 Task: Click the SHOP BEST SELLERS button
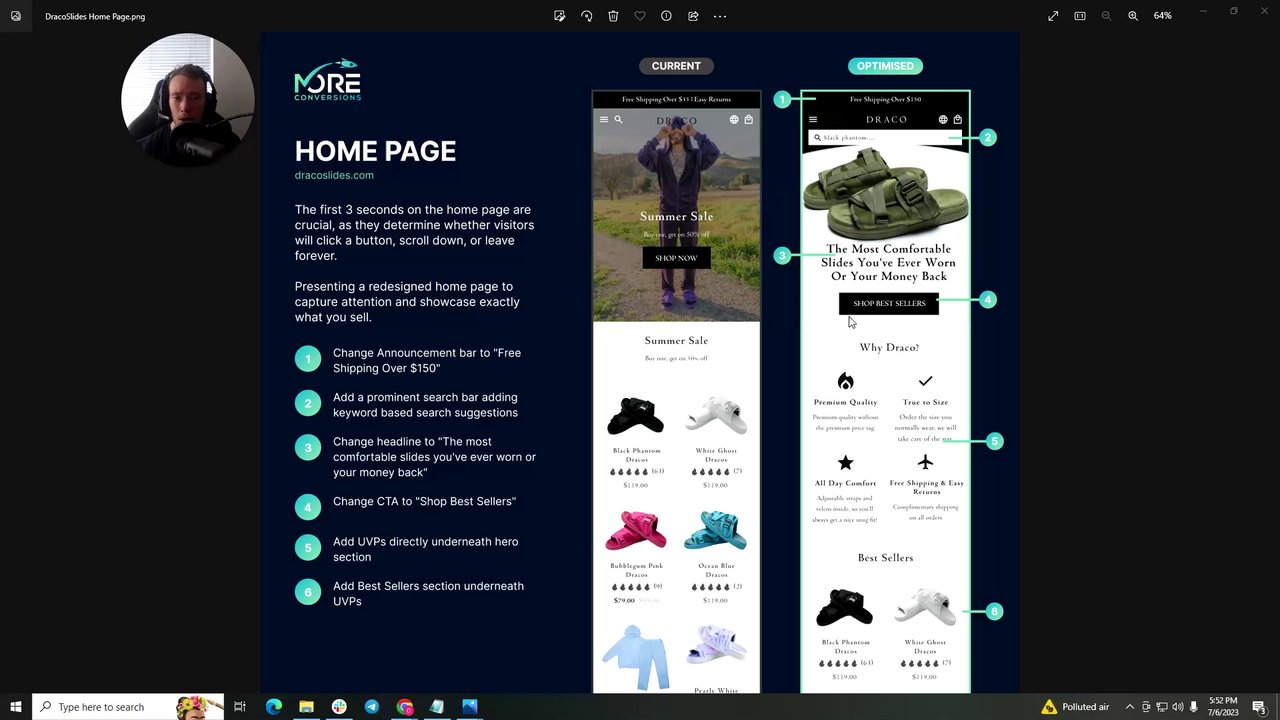click(889, 303)
